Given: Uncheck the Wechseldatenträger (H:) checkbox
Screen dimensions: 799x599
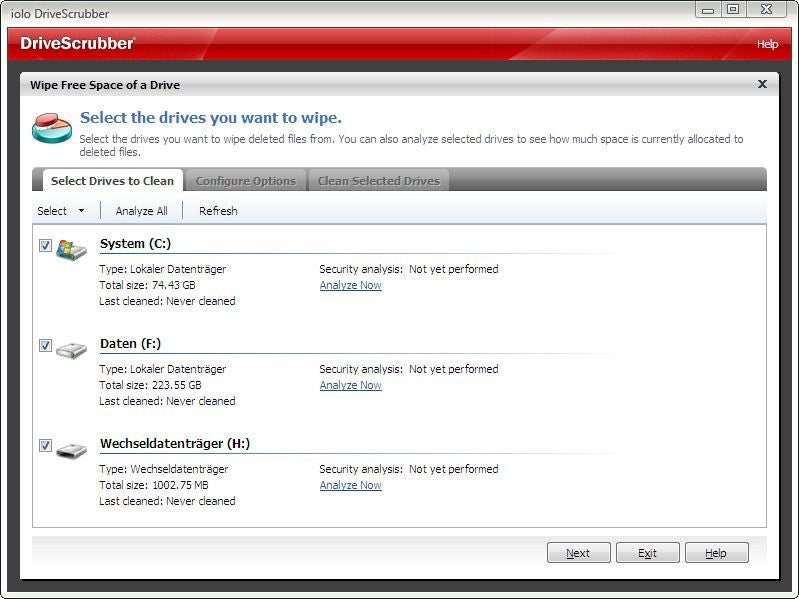Looking at the screenshot, I should coord(45,446).
